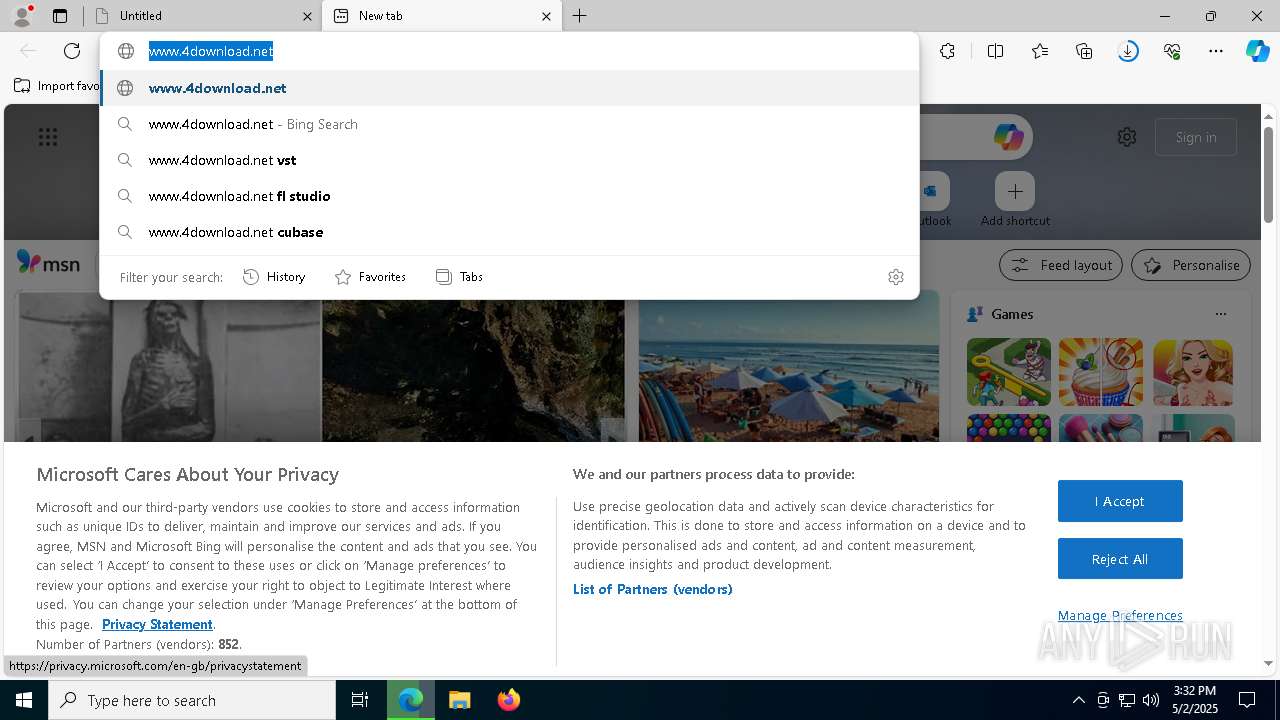This screenshot has width=1280, height=720.
Task: Launch Firefox from the taskbar
Action: point(508,700)
